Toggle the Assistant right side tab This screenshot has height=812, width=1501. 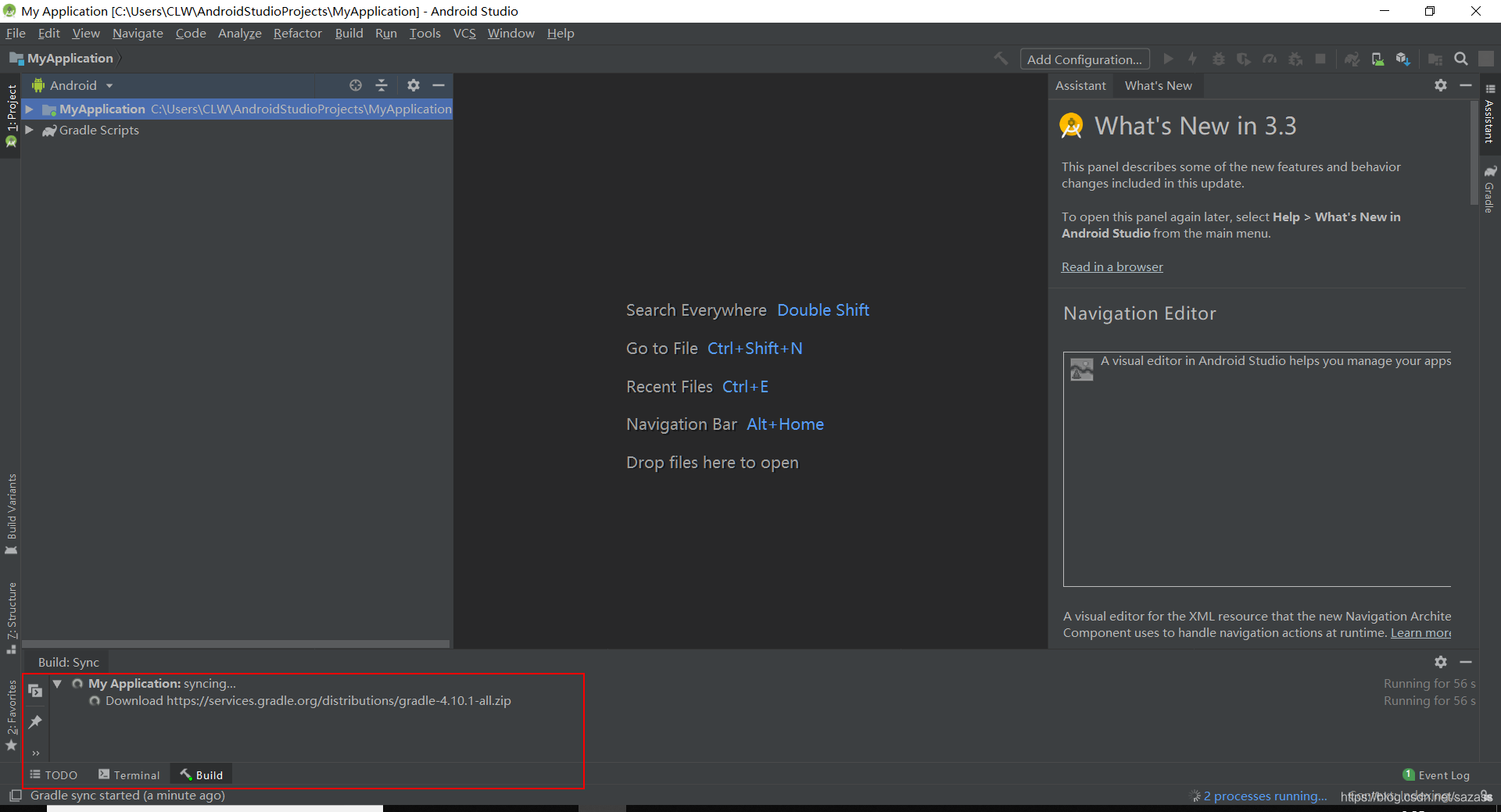(x=1489, y=114)
